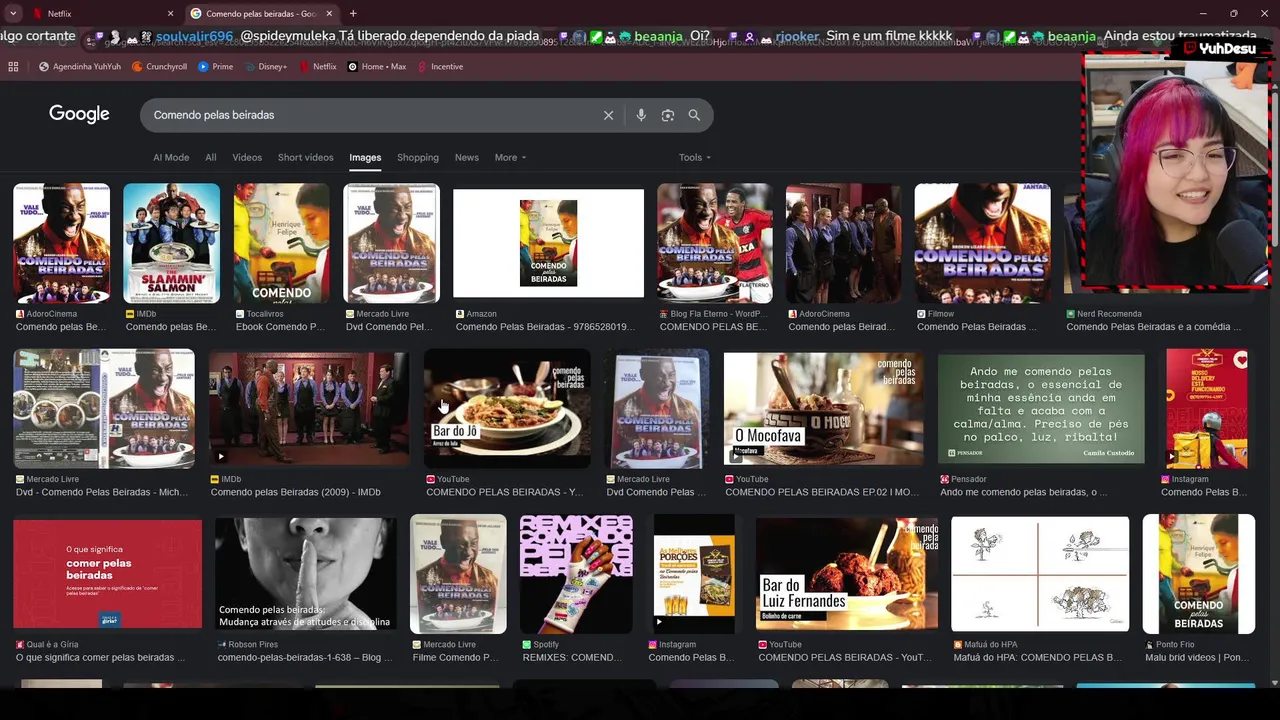Select the Images search tab
Screen dimensions: 1280x720
(x=365, y=157)
